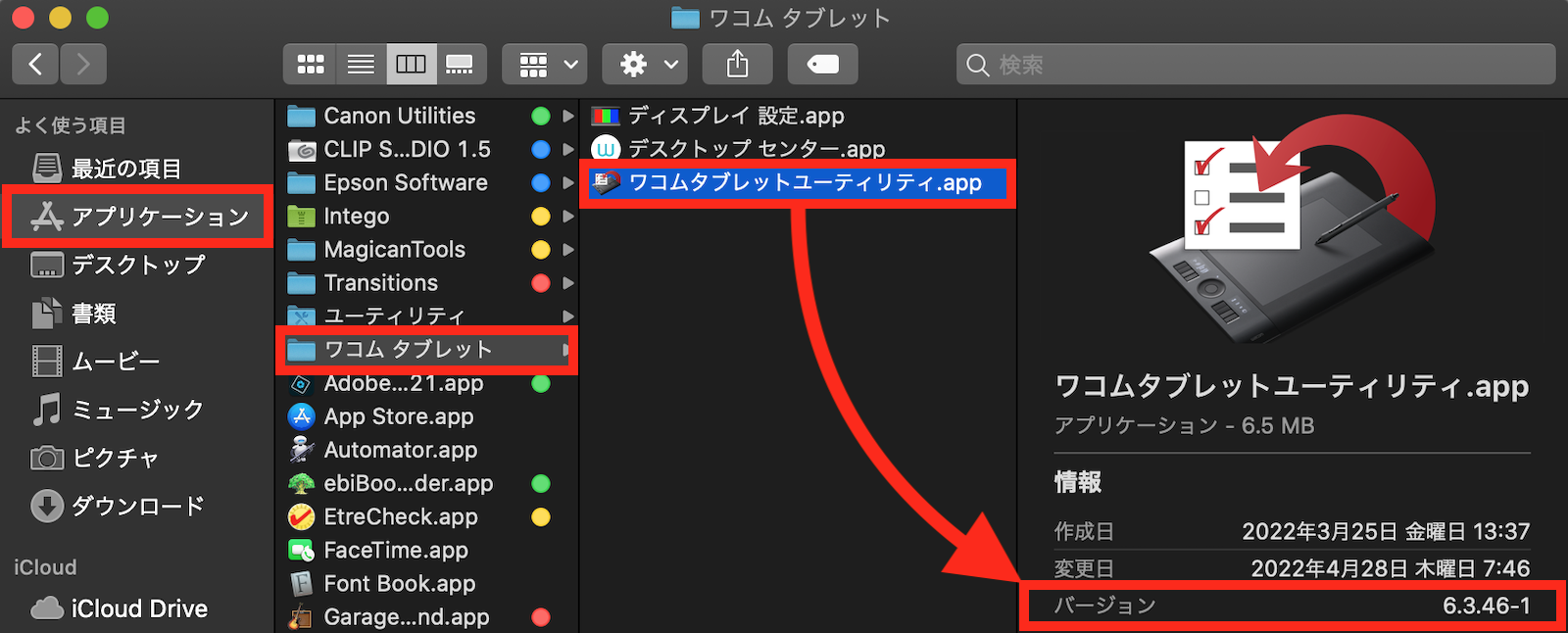Click the Garage...nd.app guitar icon

301,616
